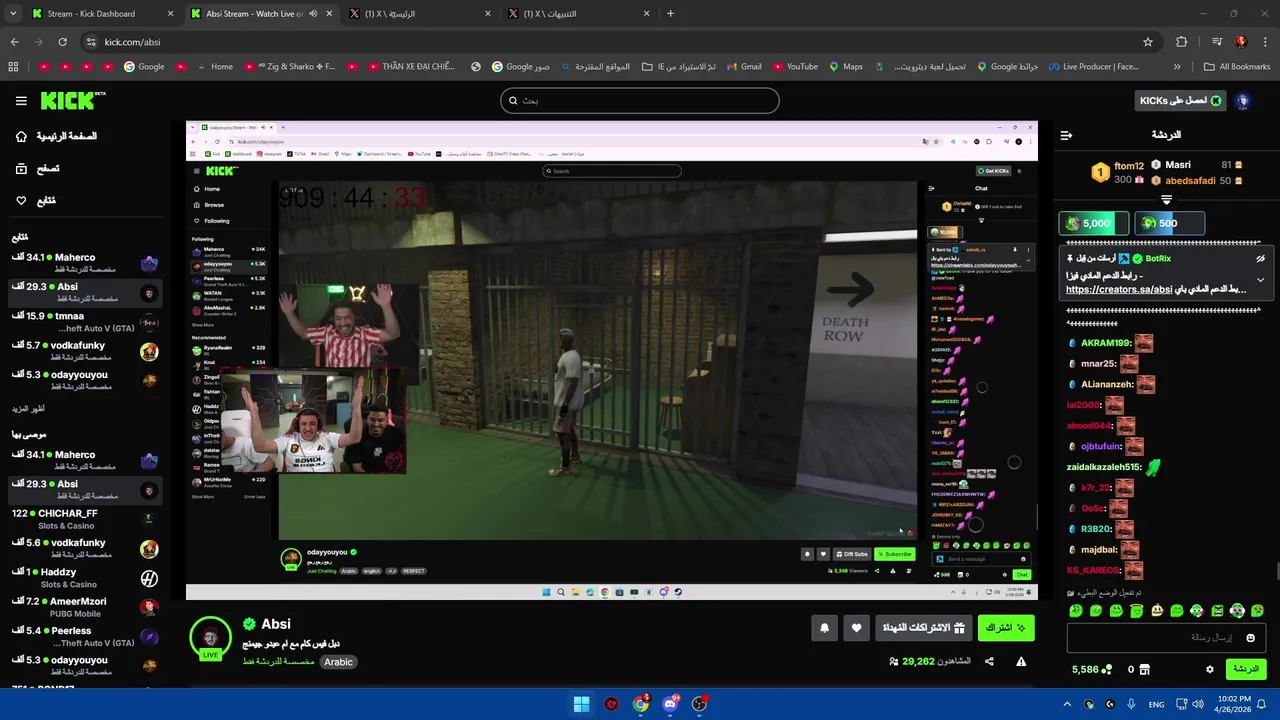Image resolution: width=1280 pixels, height=720 pixels.
Task: Open Chrome extensions puzzle icon
Action: (x=1181, y=42)
